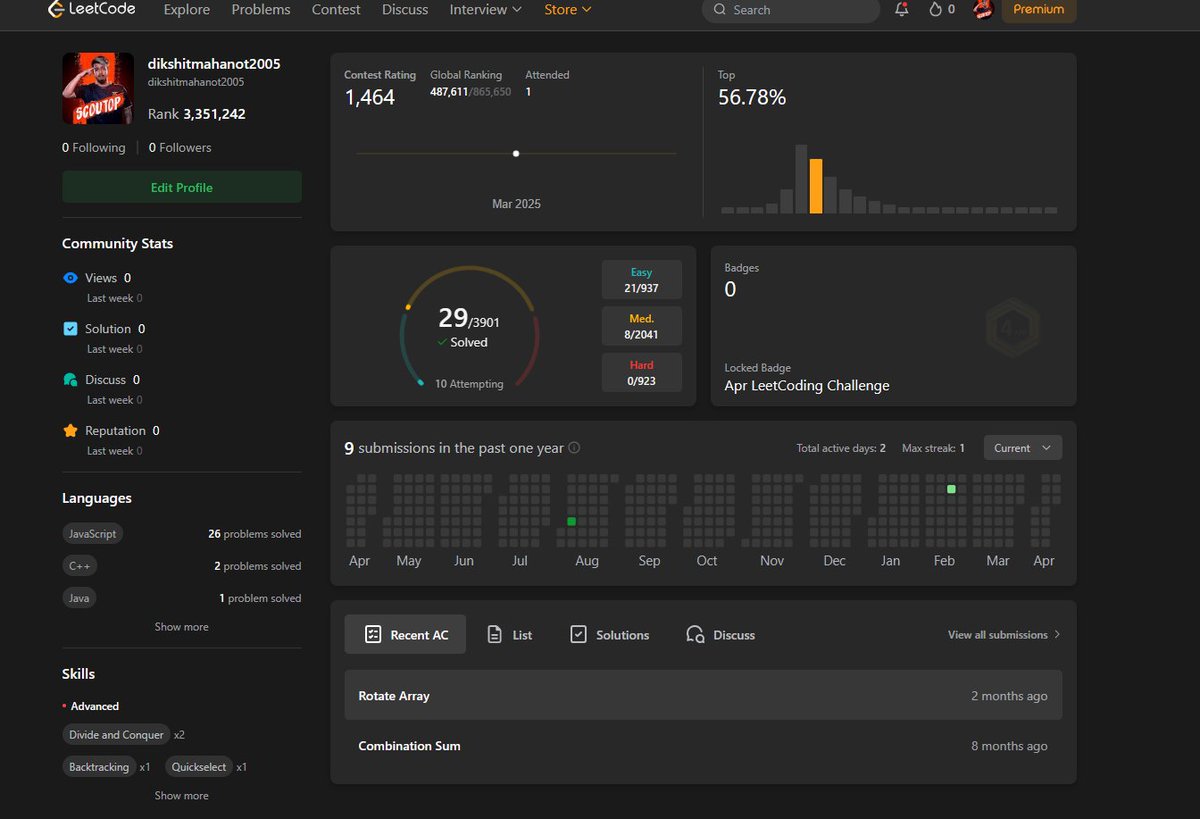Click the highlighted orange histogram bar

click(x=816, y=186)
